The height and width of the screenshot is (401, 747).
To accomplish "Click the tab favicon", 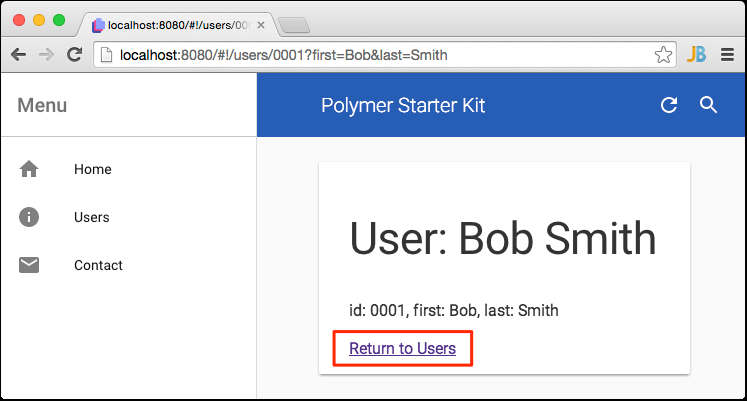I will click(x=98, y=25).
